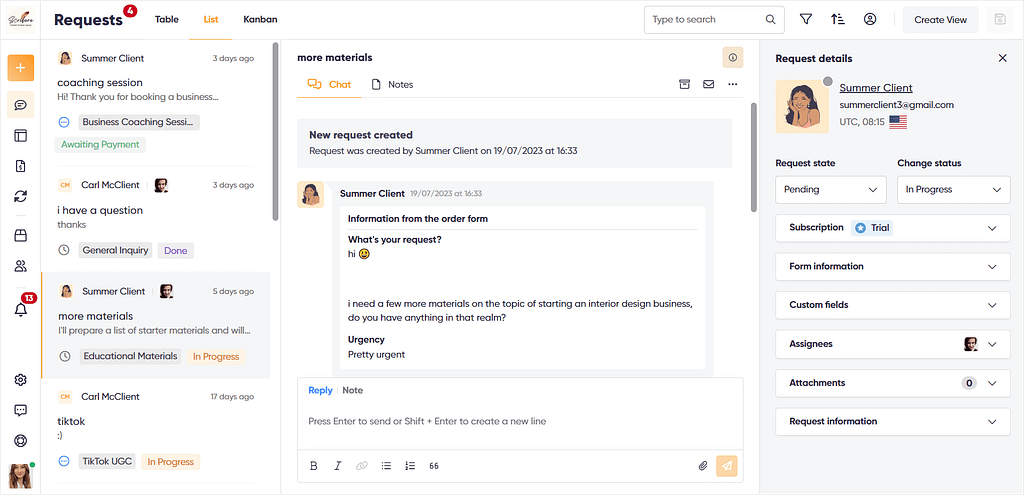
Task: Expand the Custom fields section
Action: tap(893, 305)
